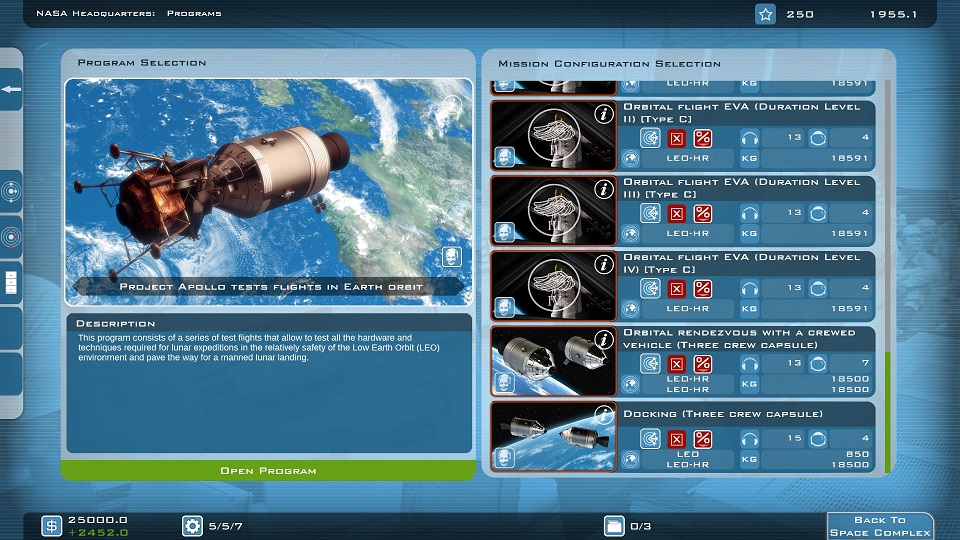Open info for EVA Duration Level IV mission
The image size is (960, 540).
[x=604, y=264]
